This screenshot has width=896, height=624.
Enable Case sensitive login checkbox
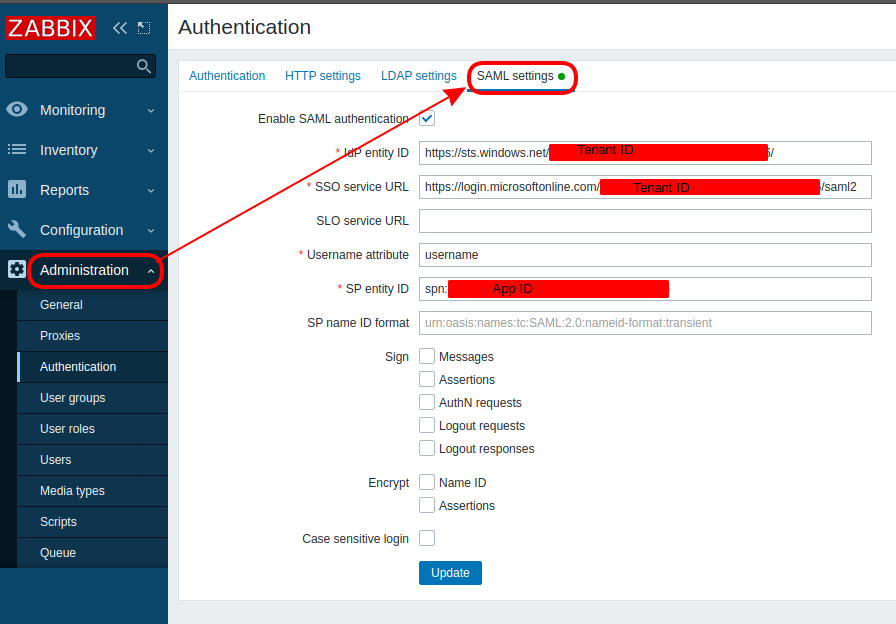click(427, 538)
